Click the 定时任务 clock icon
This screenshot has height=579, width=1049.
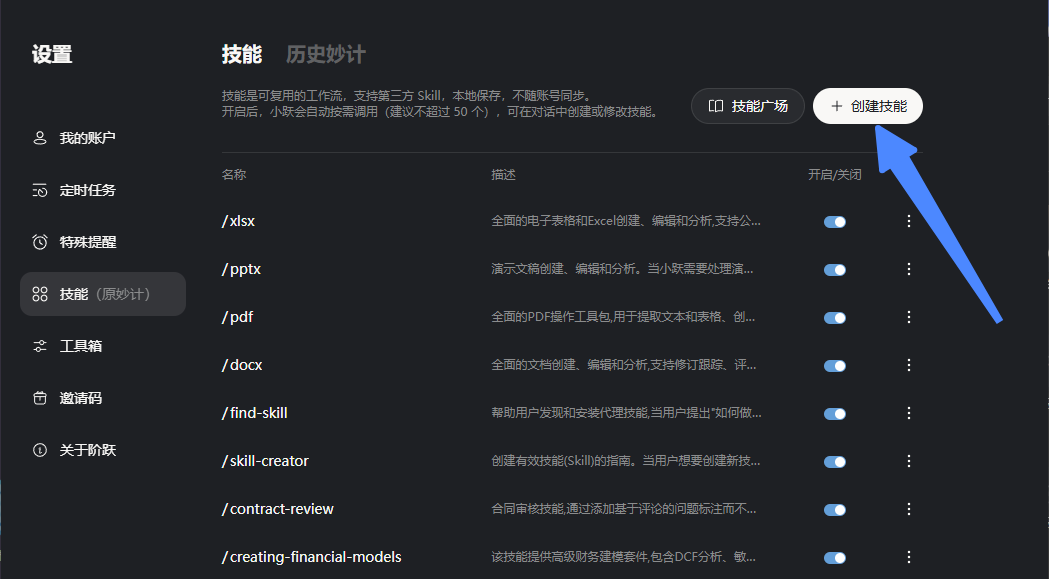click(42, 189)
